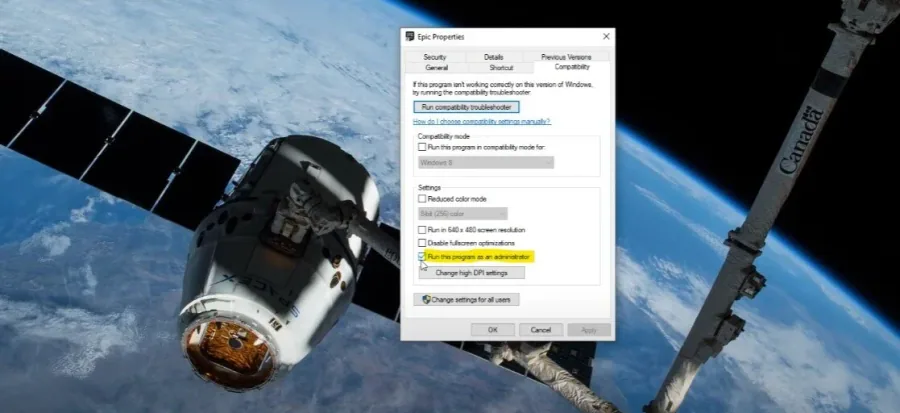This screenshot has width=900, height=413.
Task: Check Run in 640 x 480 screen resolution
Action: 422,230
